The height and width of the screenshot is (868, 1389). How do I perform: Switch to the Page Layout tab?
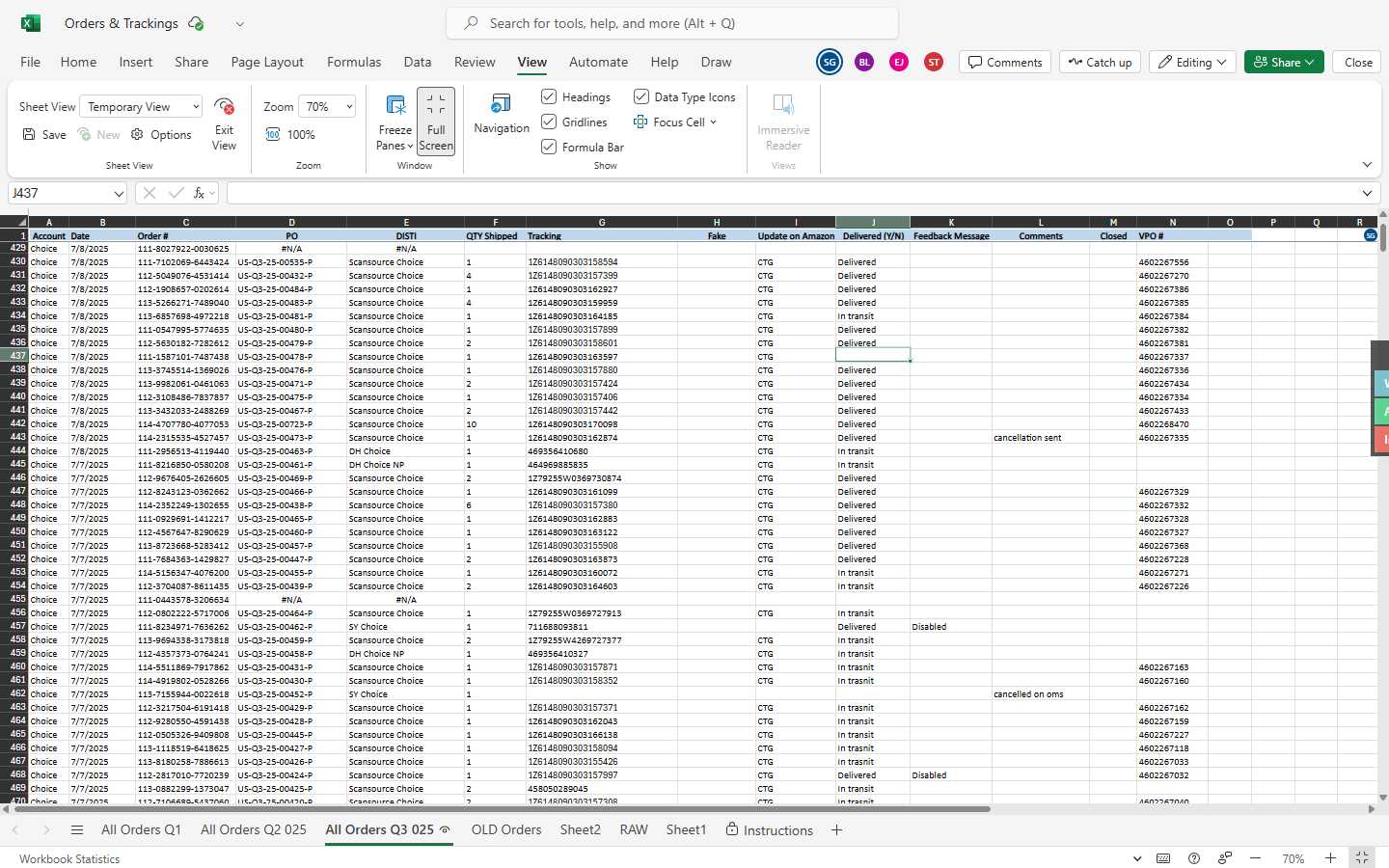pyautogui.click(x=267, y=62)
